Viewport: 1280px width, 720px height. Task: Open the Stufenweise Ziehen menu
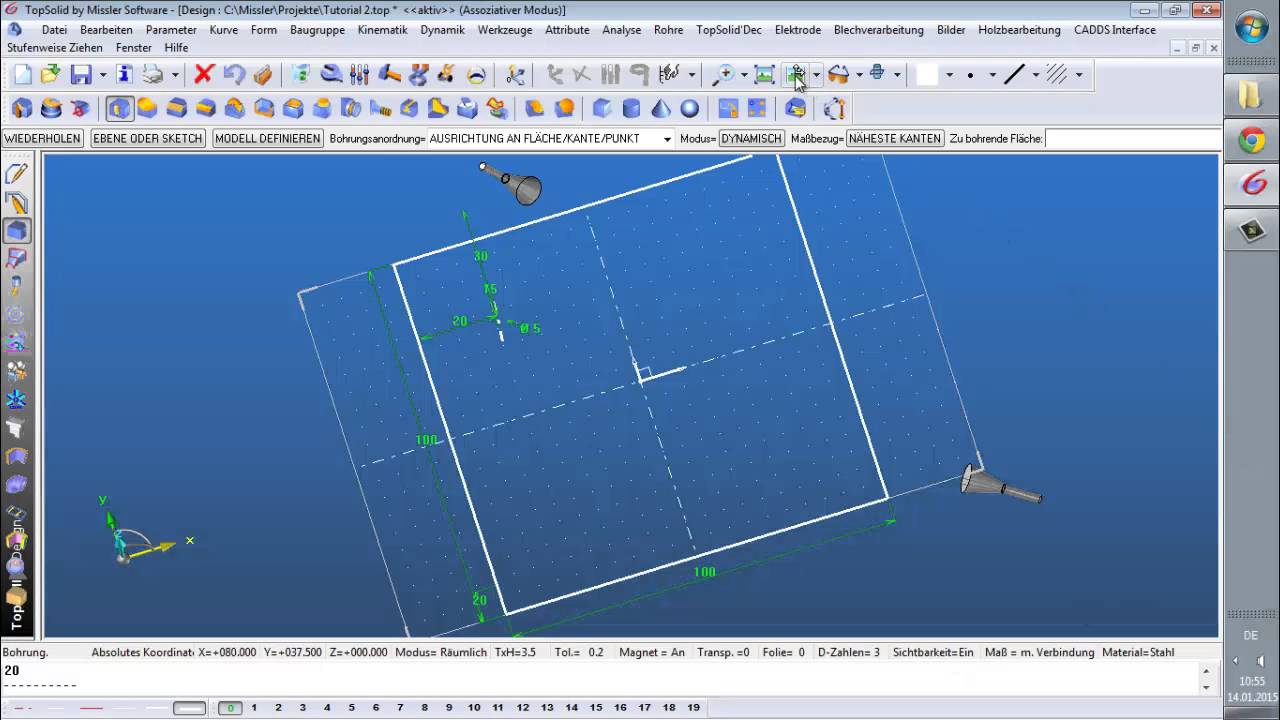[x=55, y=48]
